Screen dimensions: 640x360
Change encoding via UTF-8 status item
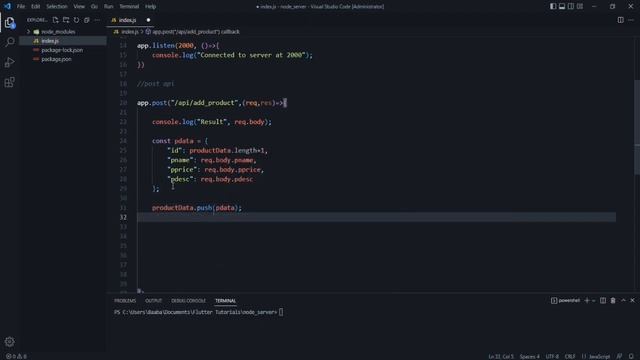click(x=552, y=356)
